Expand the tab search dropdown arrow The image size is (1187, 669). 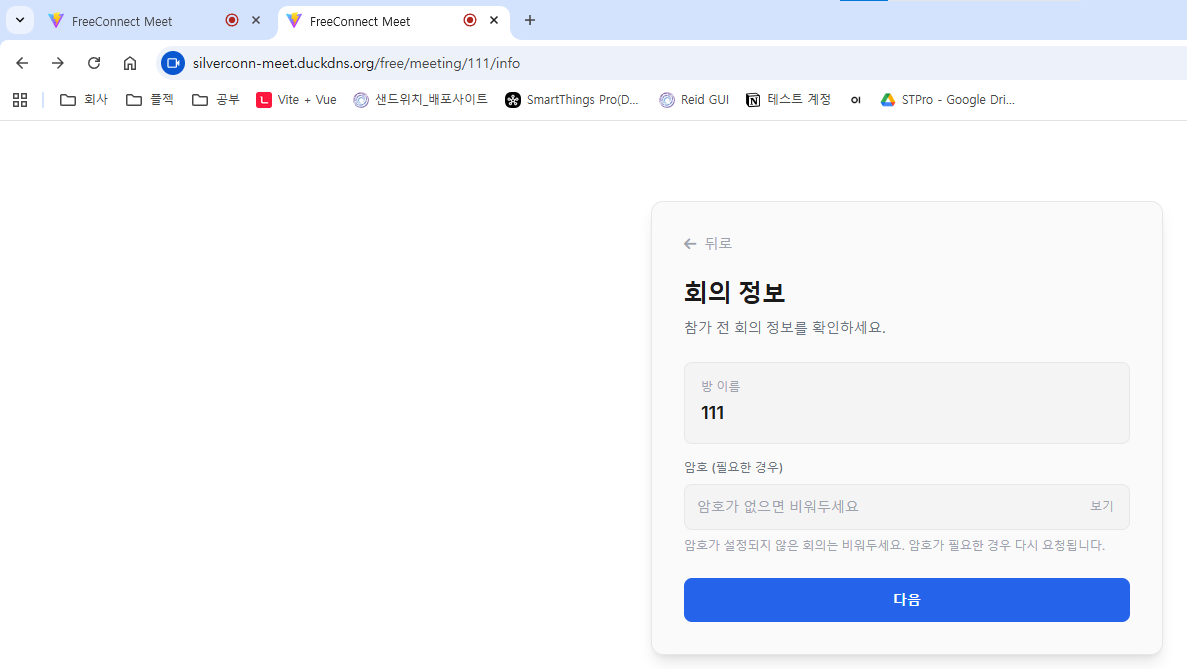tap(20, 20)
